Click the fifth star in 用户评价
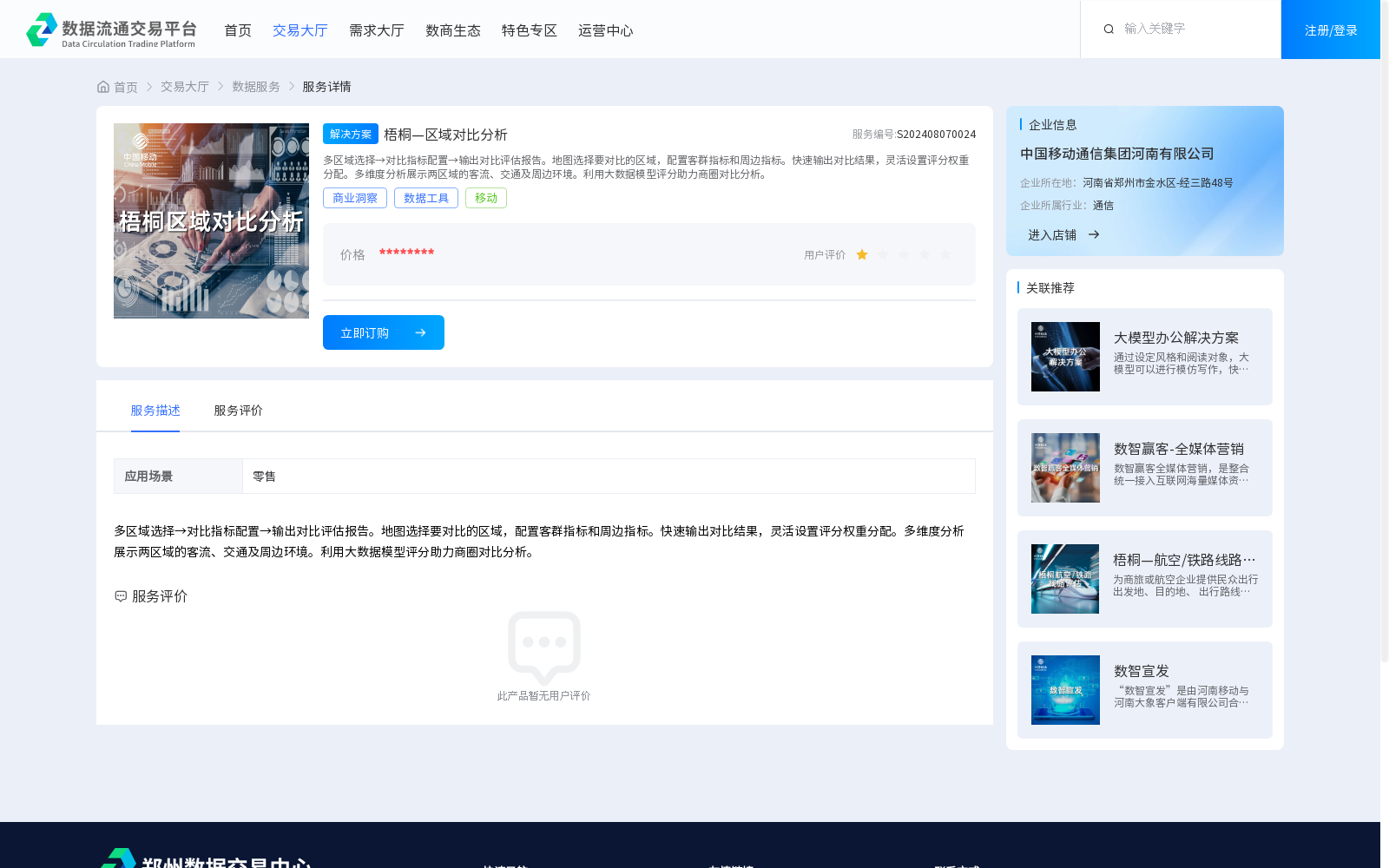Image resolution: width=1389 pixels, height=868 pixels. 945,254
